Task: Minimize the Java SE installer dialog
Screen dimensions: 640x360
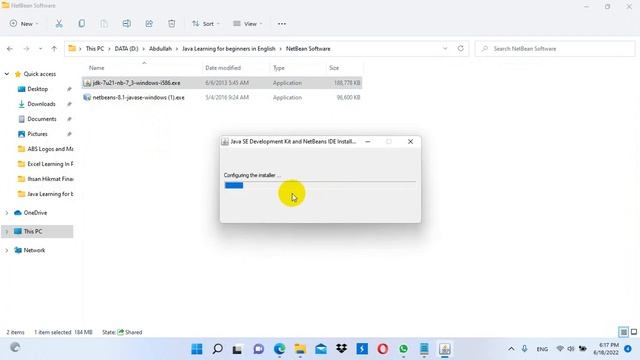Action: click(x=368, y=142)
